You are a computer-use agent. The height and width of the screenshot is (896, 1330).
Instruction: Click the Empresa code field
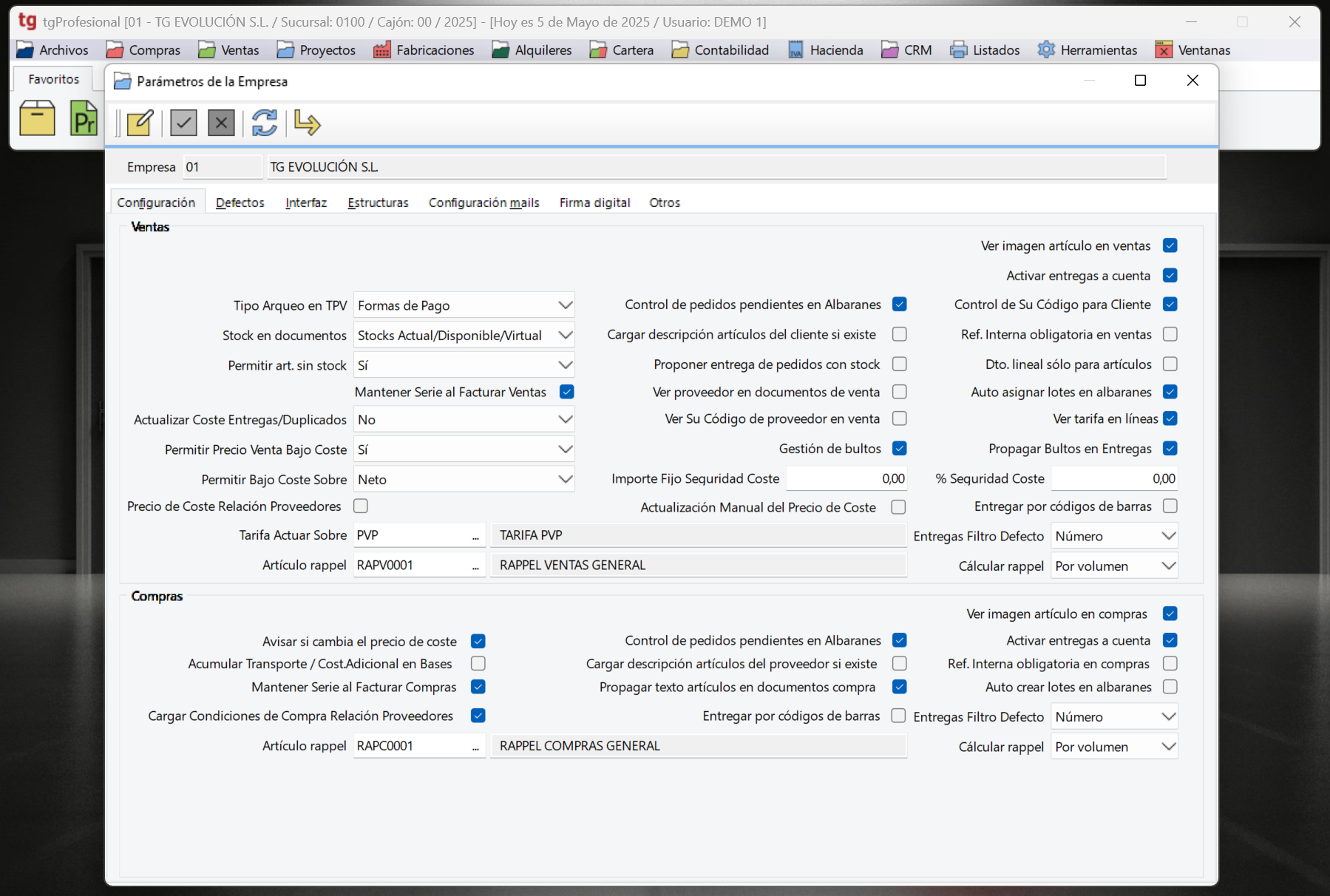pyautogui.click(x=223, y=167)
